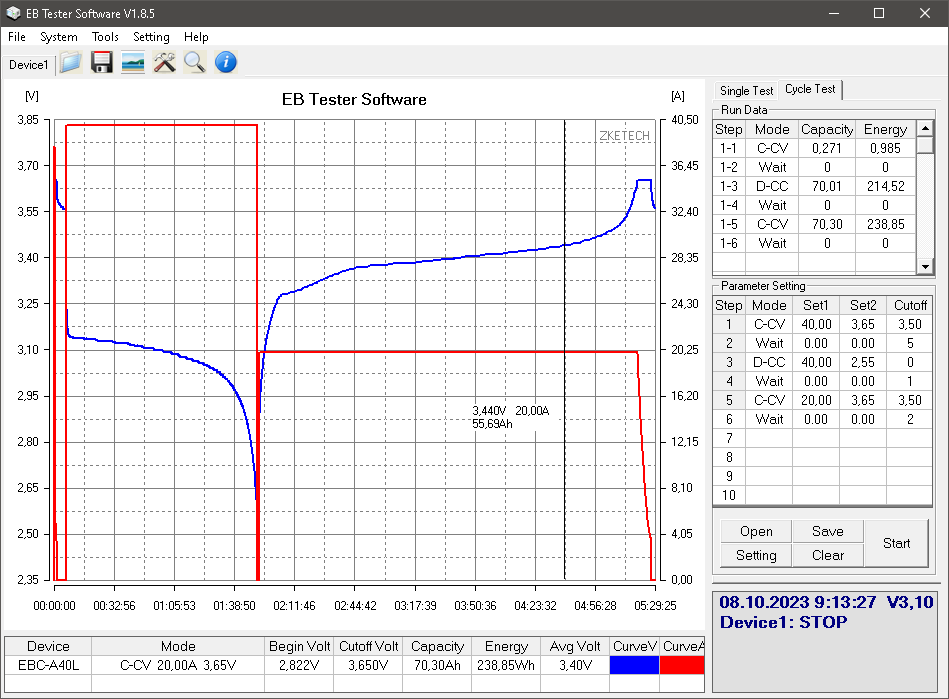
Task: Open the hammer and wrench tools icon
Action: coord(164,63)
